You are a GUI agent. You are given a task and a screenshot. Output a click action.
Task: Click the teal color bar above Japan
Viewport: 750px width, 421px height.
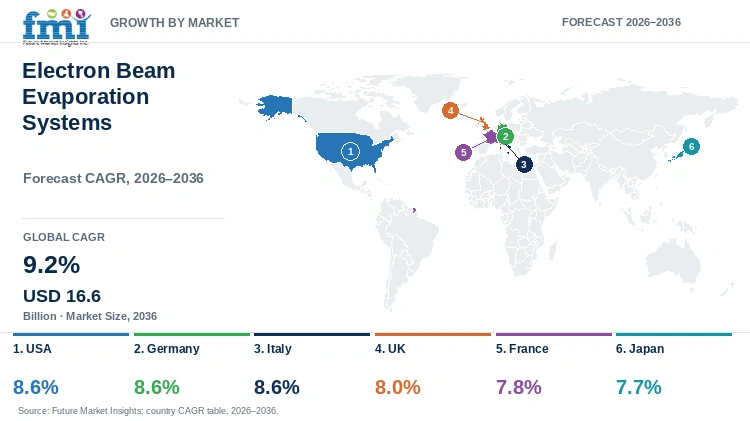click(673, 334)
